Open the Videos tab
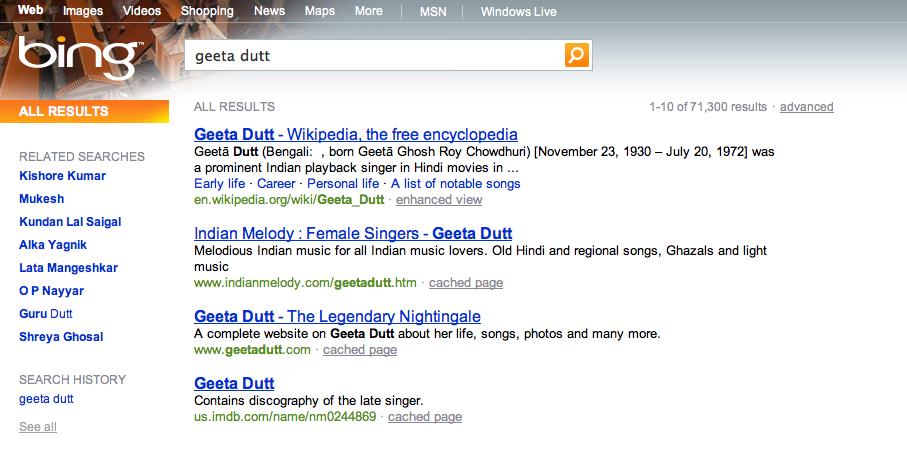The height and width of the screenshot is (458, 907). tap(142, 11)
